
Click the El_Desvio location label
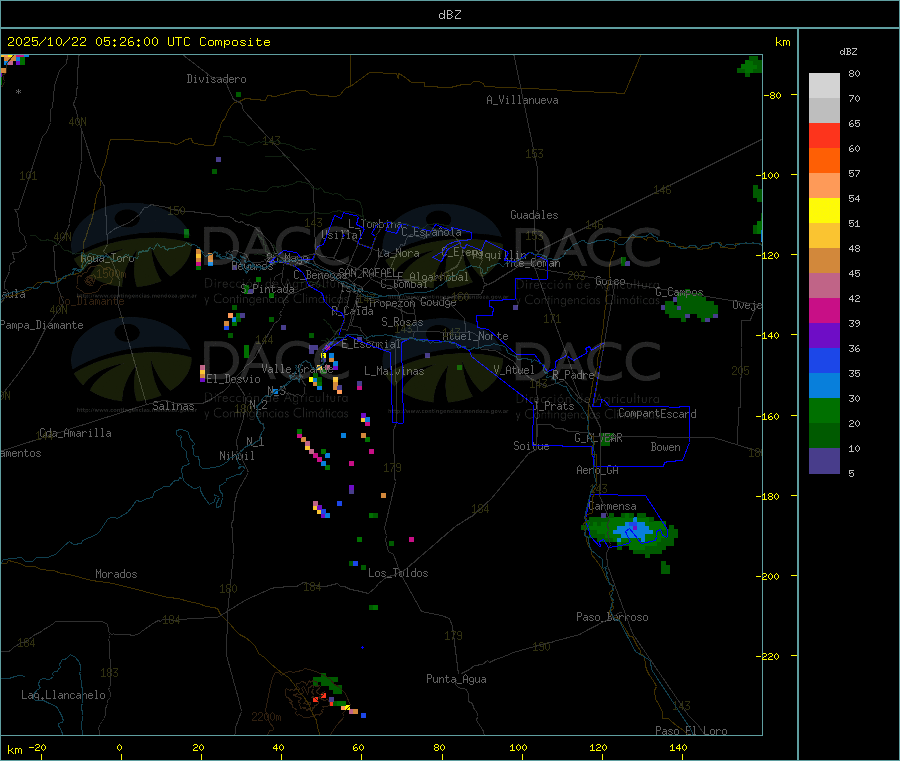click(x=233, y=379)
